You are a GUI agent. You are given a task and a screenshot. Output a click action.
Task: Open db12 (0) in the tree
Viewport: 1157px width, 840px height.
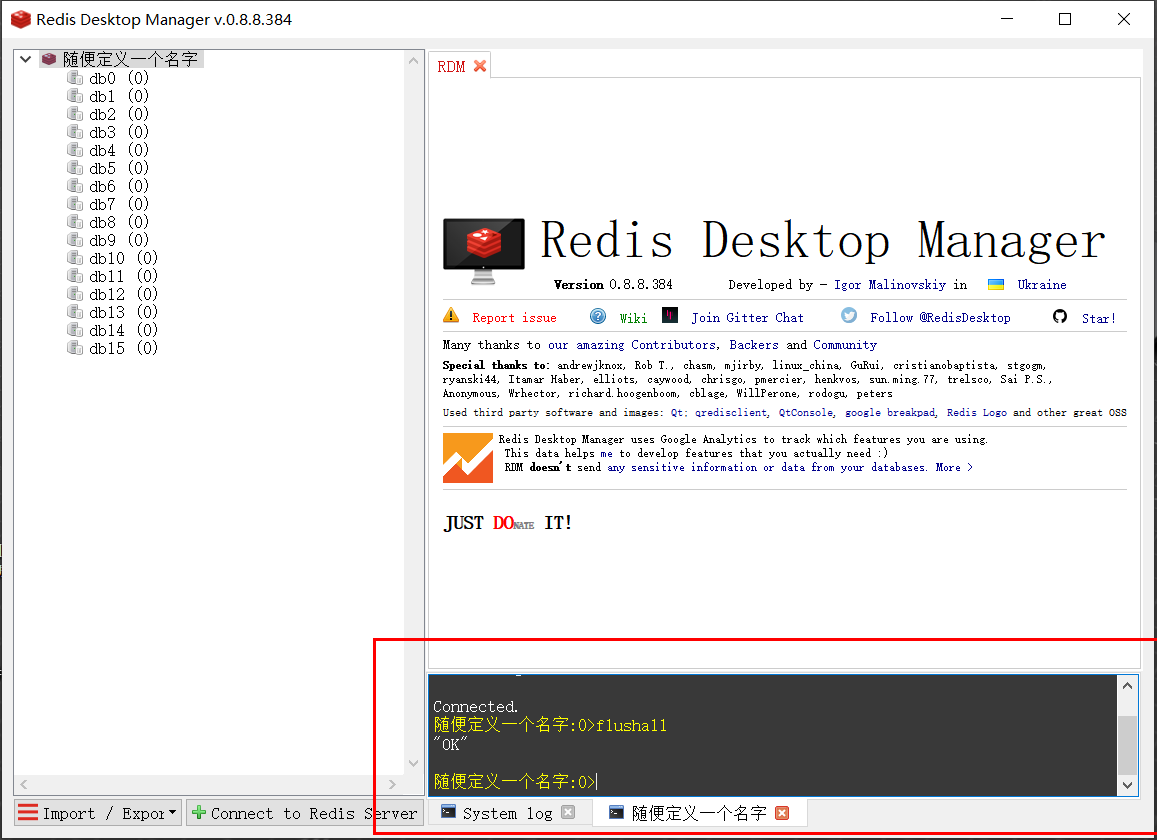tap(123, 294)
